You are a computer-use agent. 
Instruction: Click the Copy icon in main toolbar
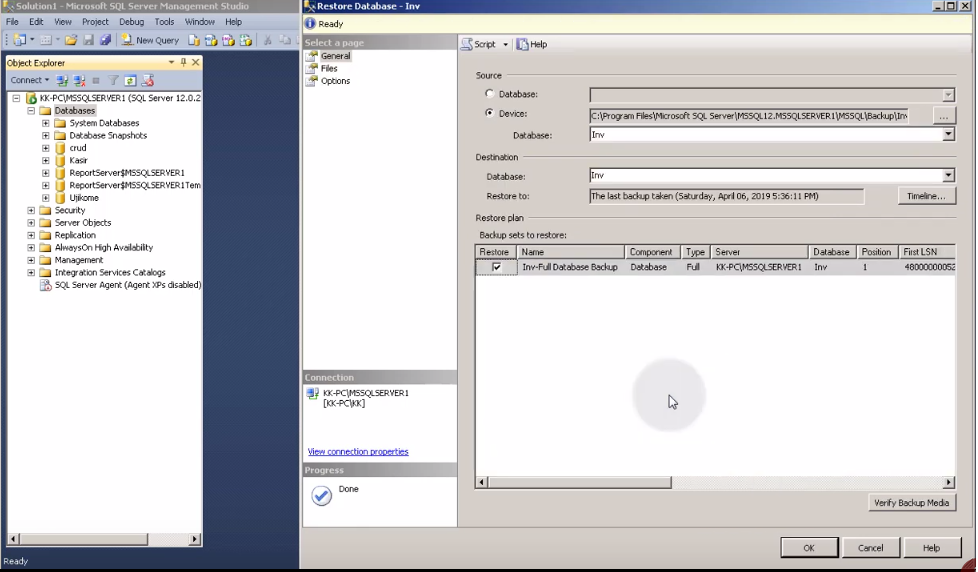pos(285,40)
